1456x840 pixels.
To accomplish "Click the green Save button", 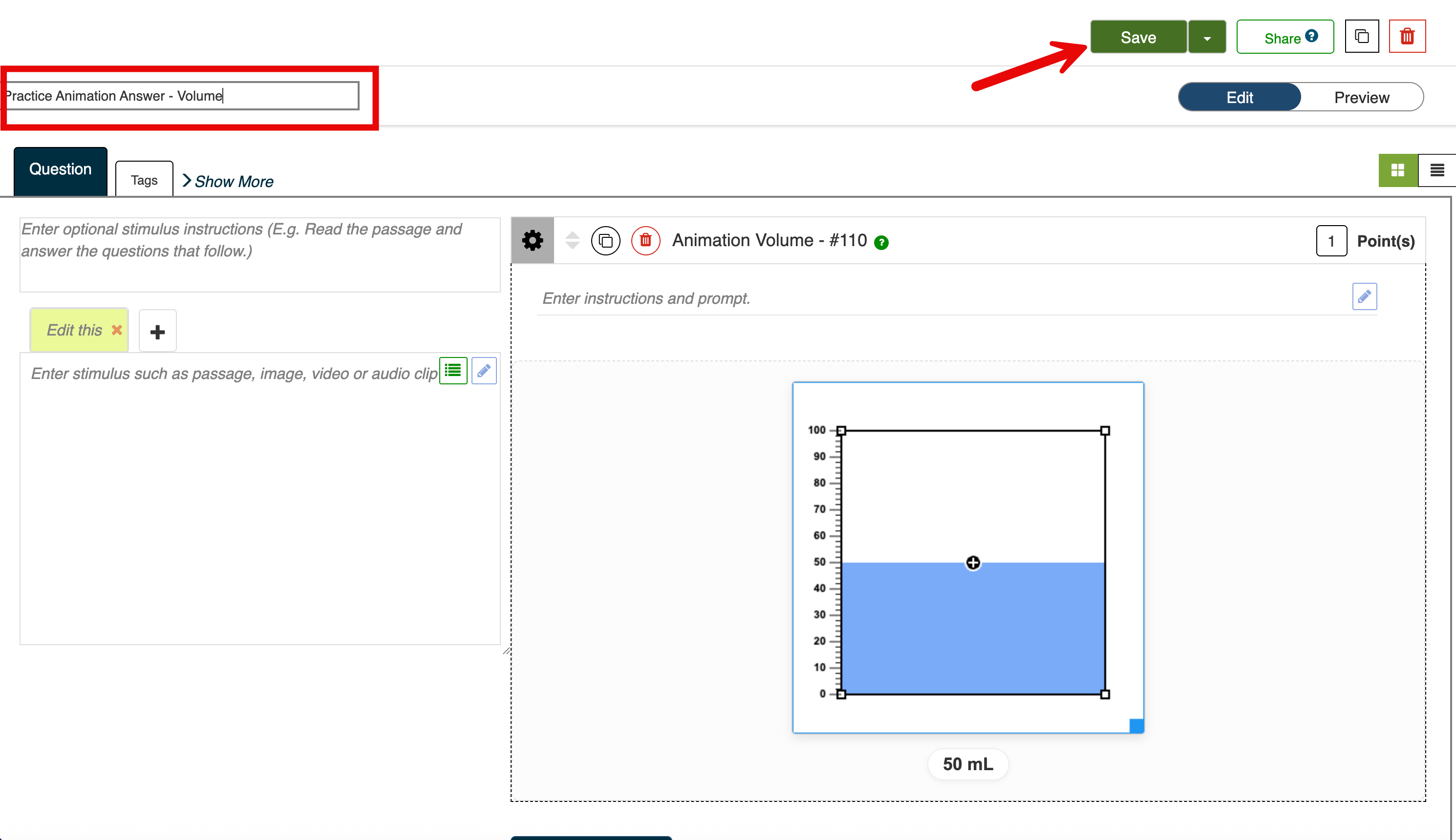I will (x=1138, y=38).
